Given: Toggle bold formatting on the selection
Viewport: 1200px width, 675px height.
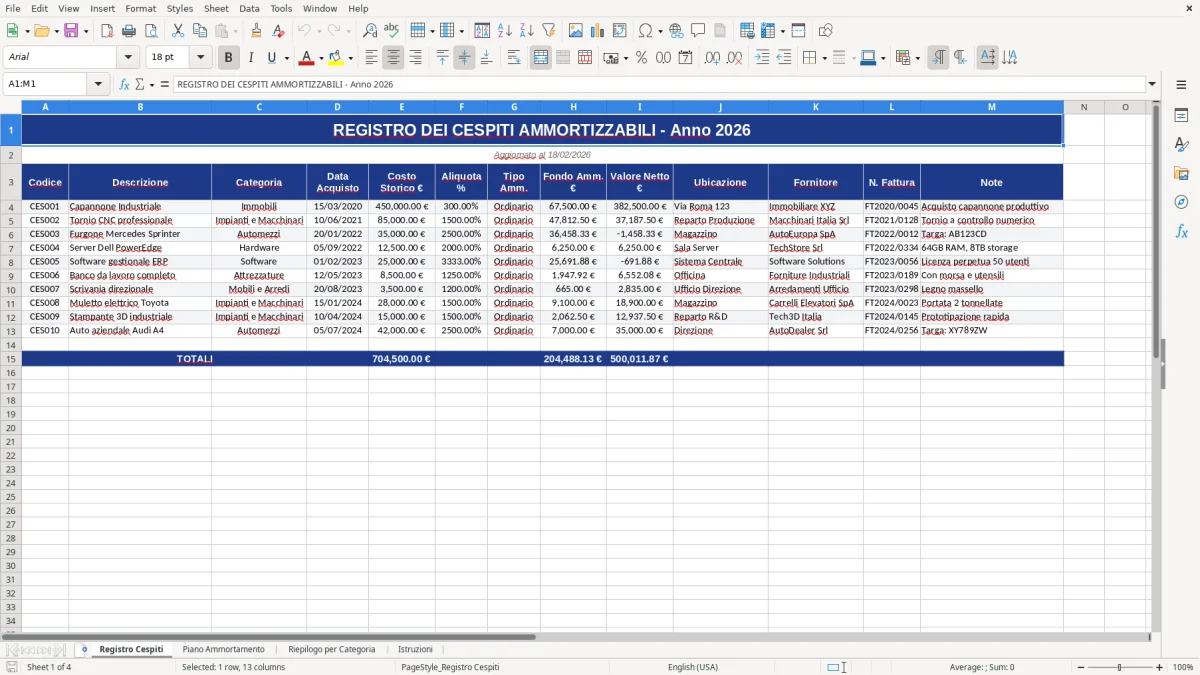Looking at the screenshot, I should click(x=228, y=57).
